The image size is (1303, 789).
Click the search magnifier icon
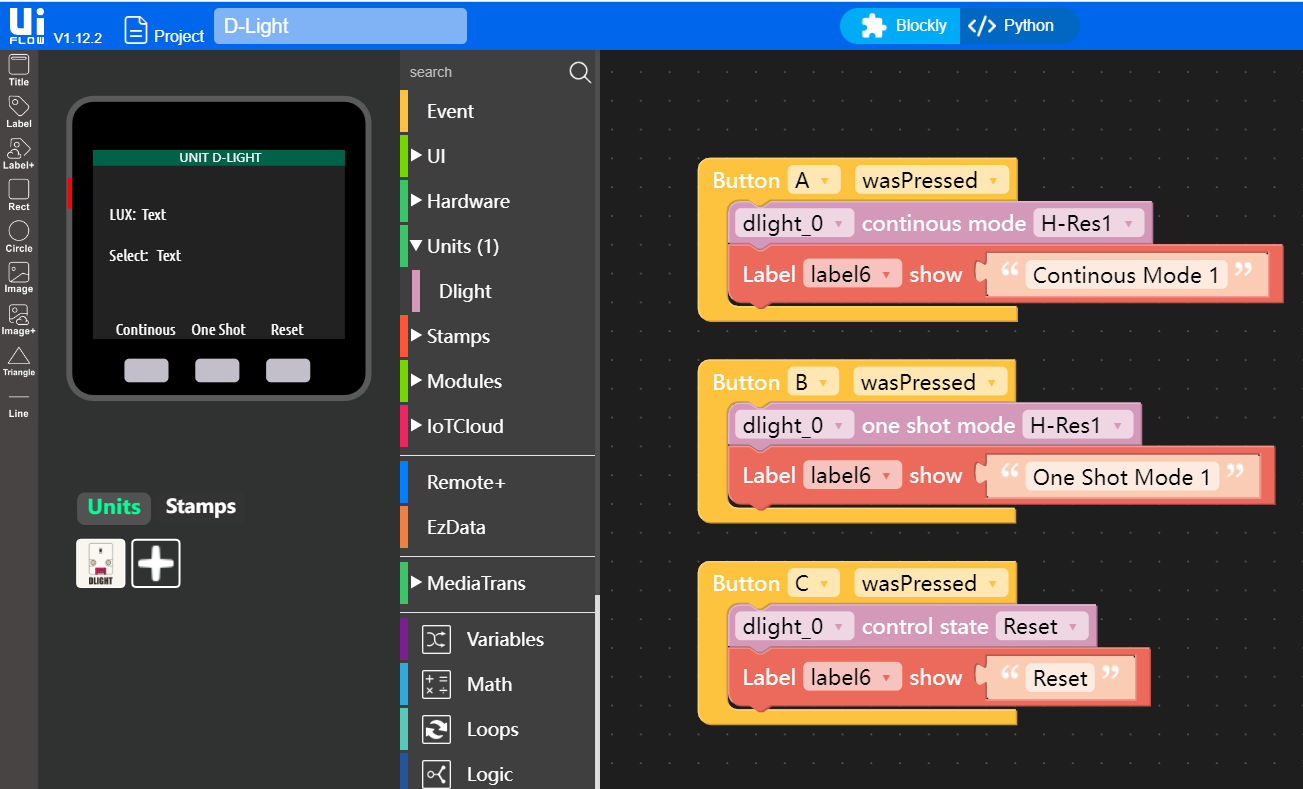pyautogui.click(x=580, y=72)
